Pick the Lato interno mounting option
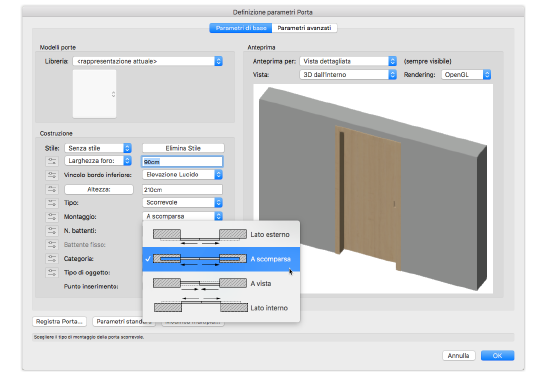Screen dimensions: 547x378 221,308
